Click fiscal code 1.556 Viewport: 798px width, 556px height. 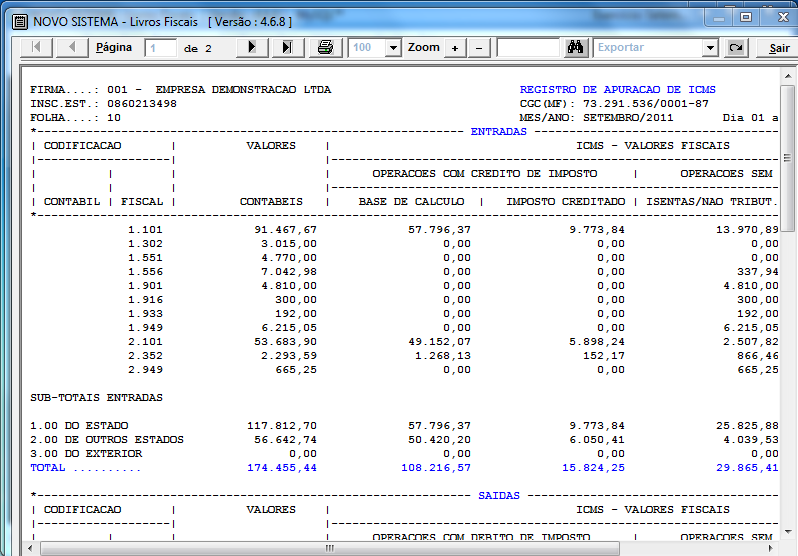click(x=145, y=272)
